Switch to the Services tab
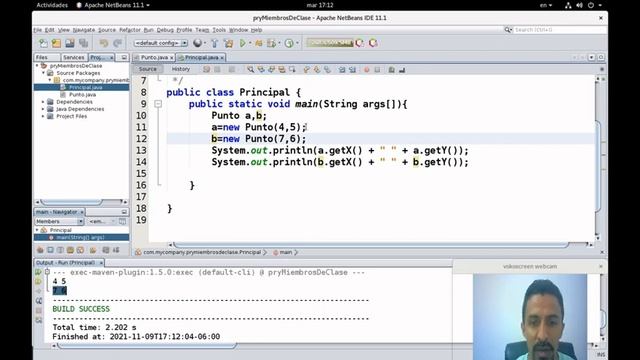640x360 pixels. pos(73,58)
